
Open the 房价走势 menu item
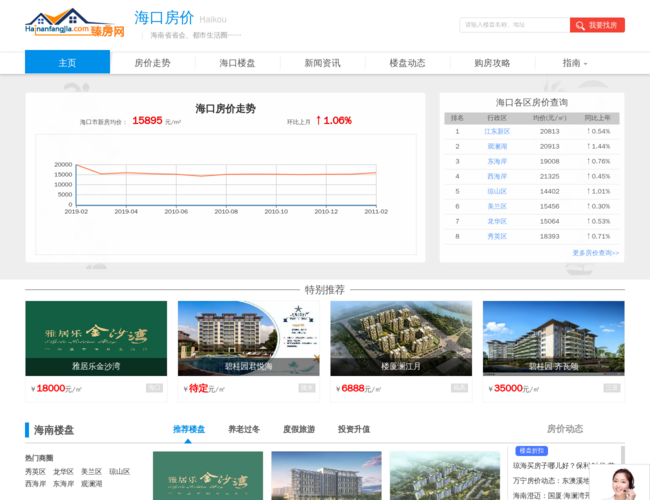pyautogui.click(x=153, y=63)
